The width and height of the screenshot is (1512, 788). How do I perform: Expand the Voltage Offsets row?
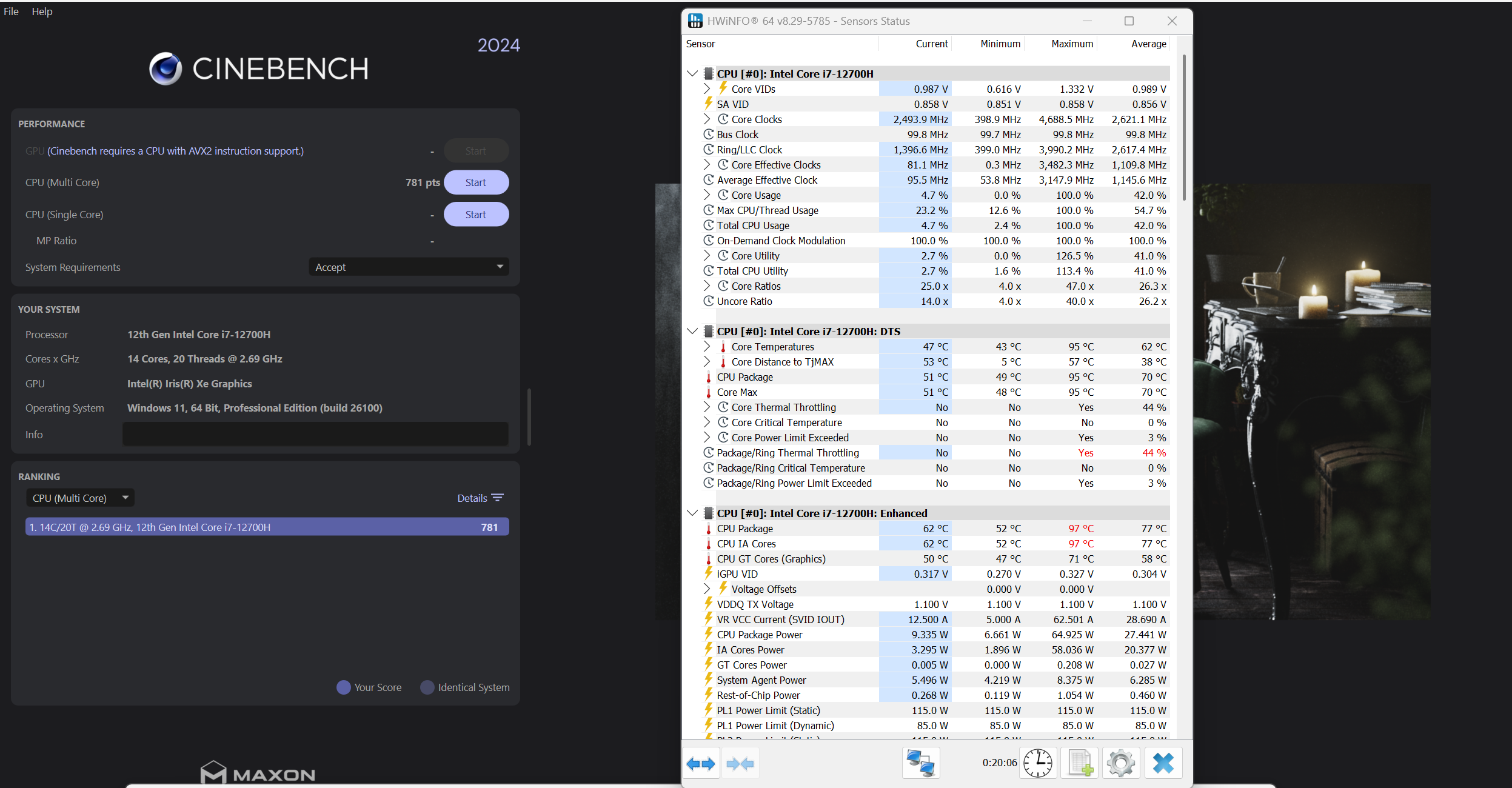click(x=707, y=589)
